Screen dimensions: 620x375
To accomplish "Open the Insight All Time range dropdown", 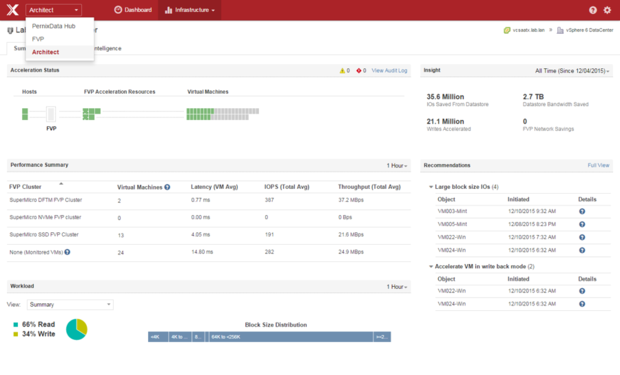I will (x=572, y=71).
